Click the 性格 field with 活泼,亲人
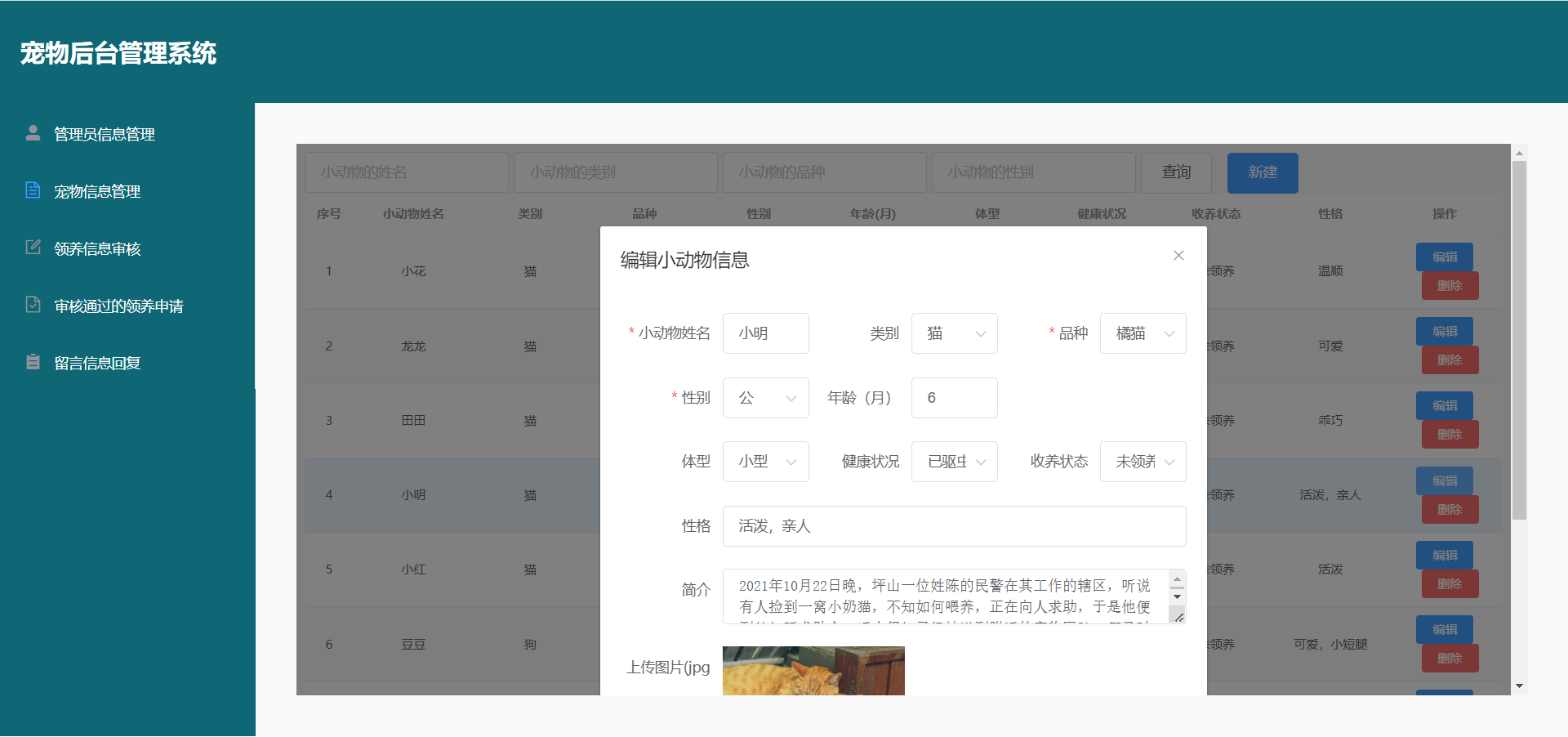The height and width of the screenshot is (737, 1568). (x=954, y=526)
